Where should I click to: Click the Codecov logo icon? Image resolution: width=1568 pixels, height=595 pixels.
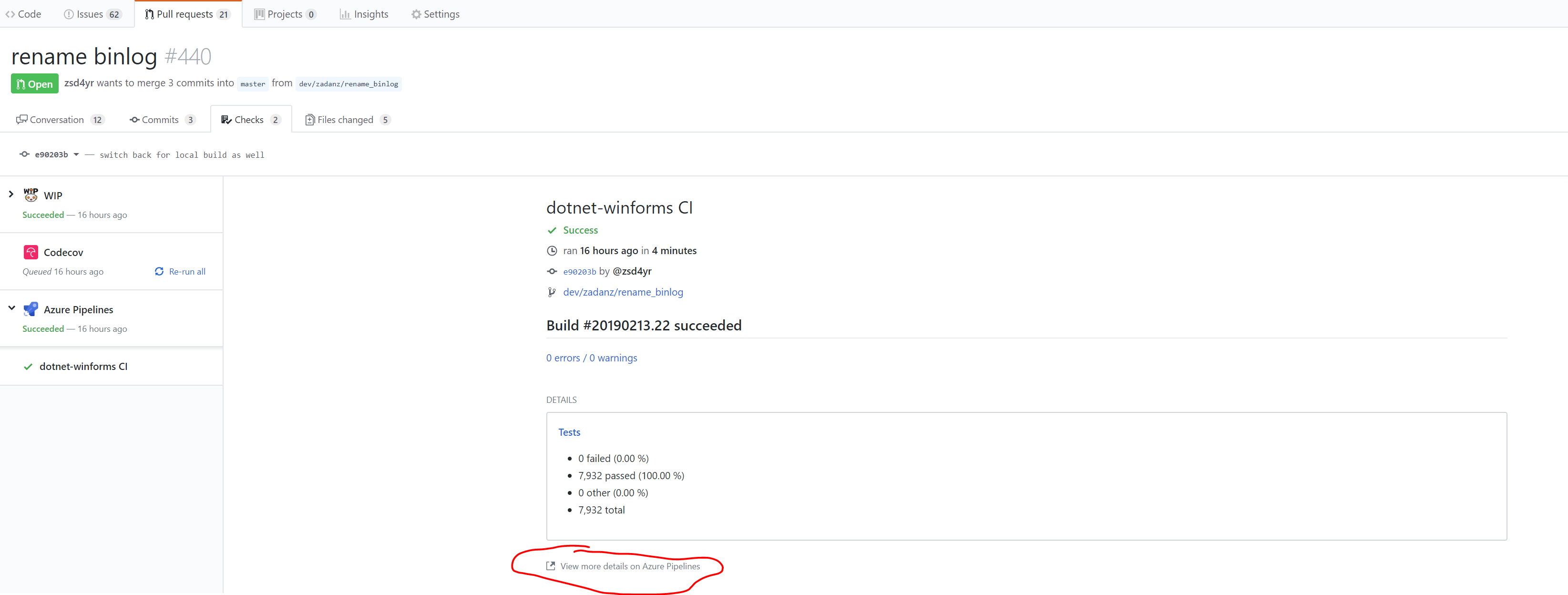31,252
